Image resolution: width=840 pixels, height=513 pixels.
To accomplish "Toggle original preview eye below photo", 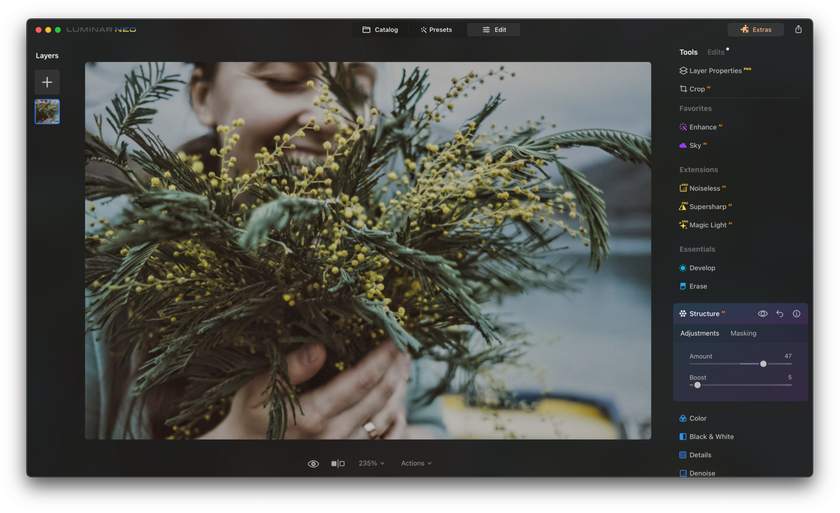I will 313,464.
